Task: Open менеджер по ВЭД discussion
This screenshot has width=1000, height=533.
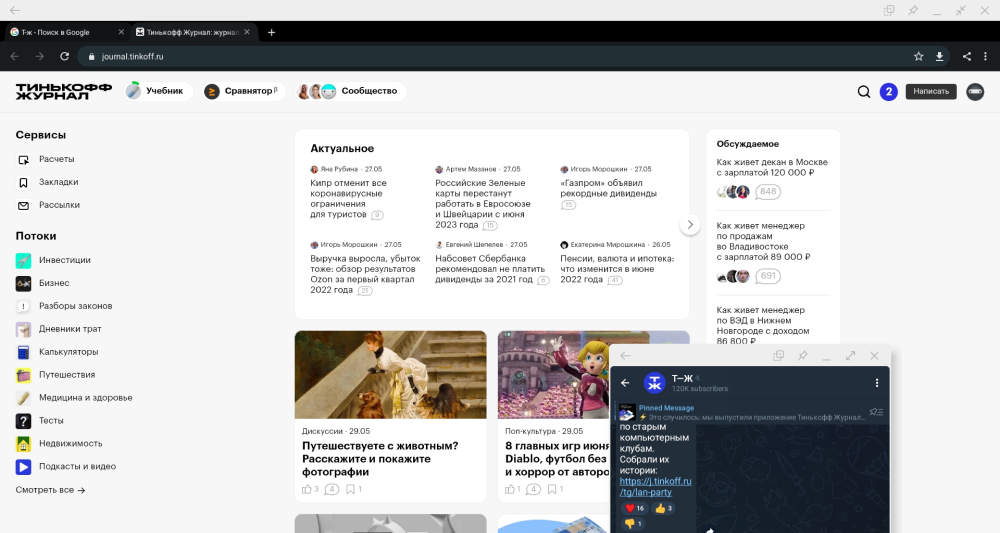Action: [x=763, y=325]
